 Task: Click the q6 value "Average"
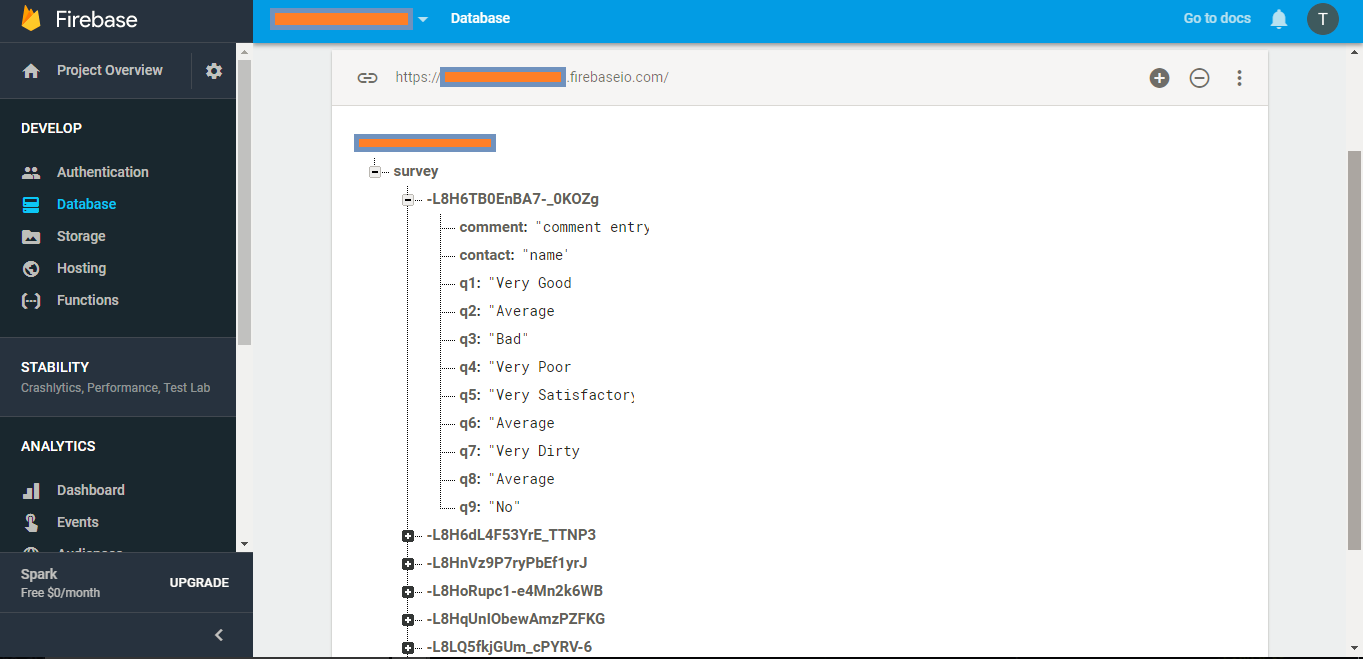coord(521,423)
